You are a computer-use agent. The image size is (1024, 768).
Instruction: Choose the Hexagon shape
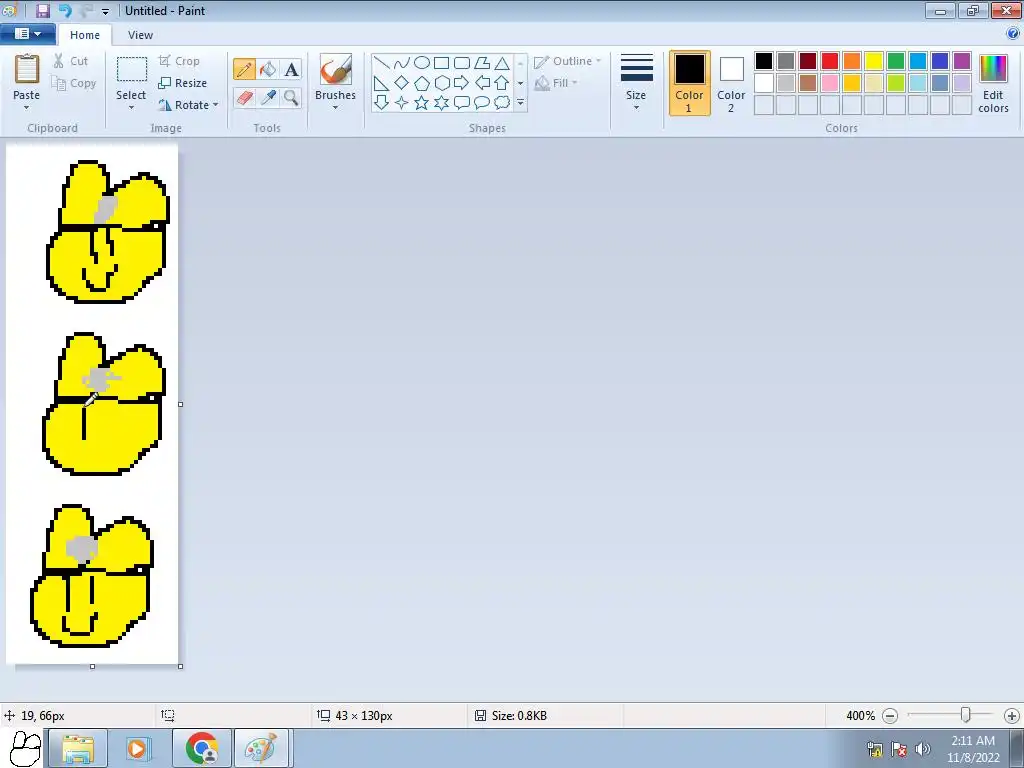point(441,83)
